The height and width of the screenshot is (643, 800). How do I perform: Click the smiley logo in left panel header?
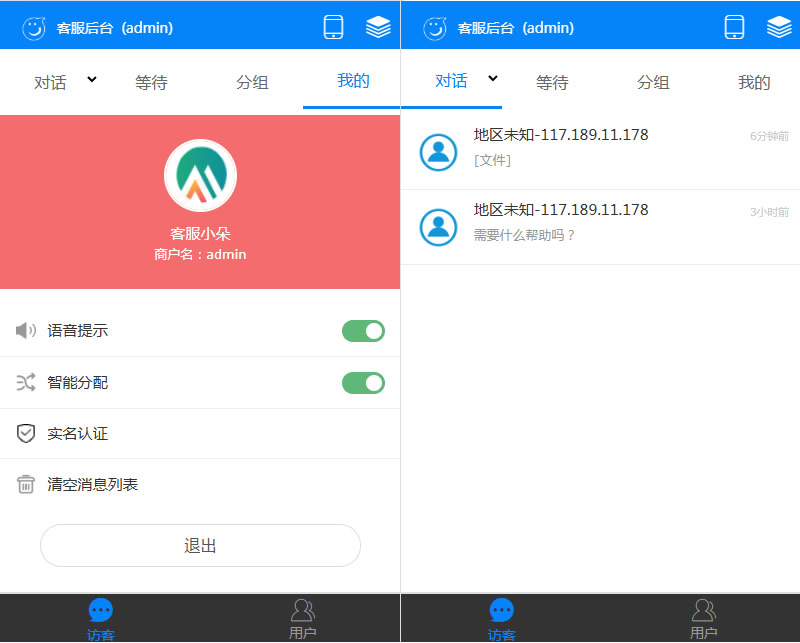pyautogui.click(x=34, y=28)
